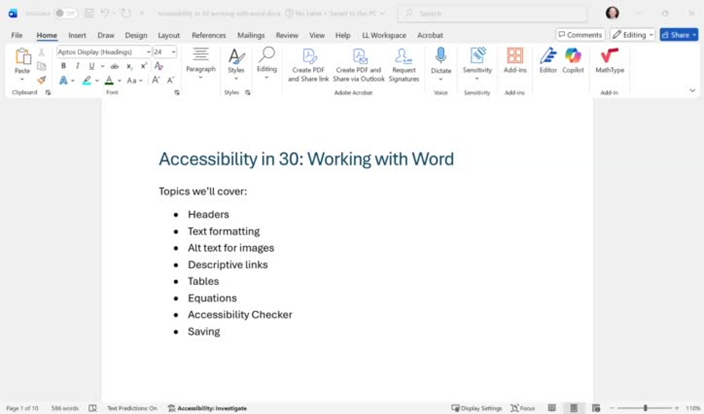Click the Redo arrow in title bar
The image size is (704, 414).
[126, 13]
